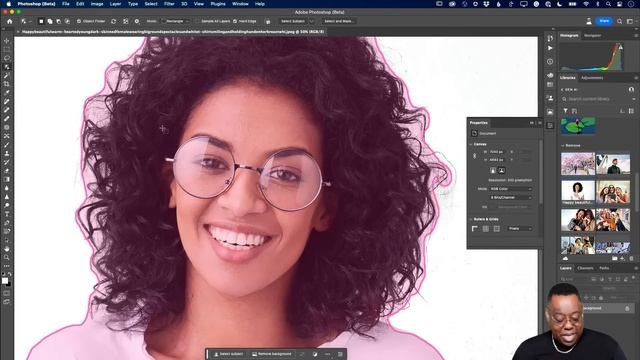This screenshot has height=360, width=640.
Task: Set canvas orientation to landscape
Action: click(x=502, y=171)
